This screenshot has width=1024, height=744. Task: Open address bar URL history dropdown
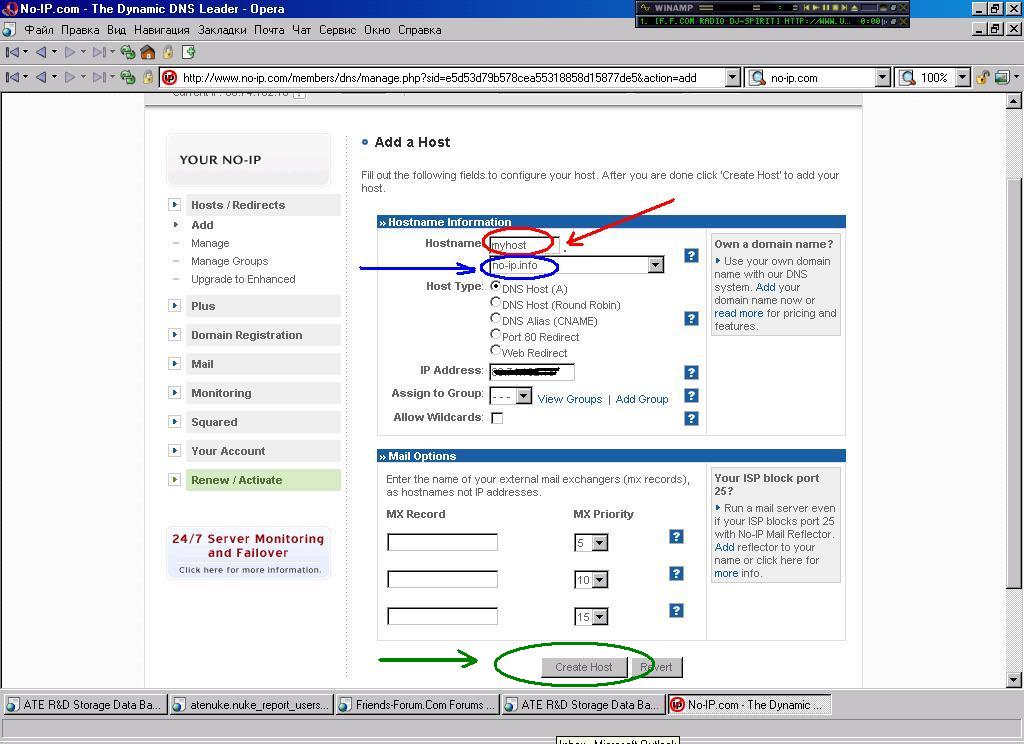[733, 78]
